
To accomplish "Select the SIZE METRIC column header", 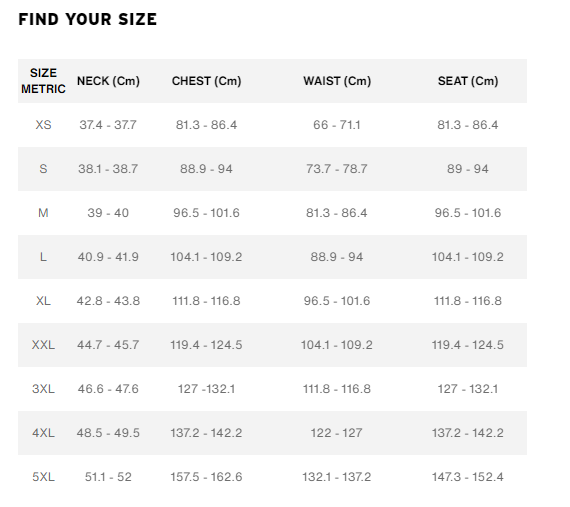I will [43, 81].
